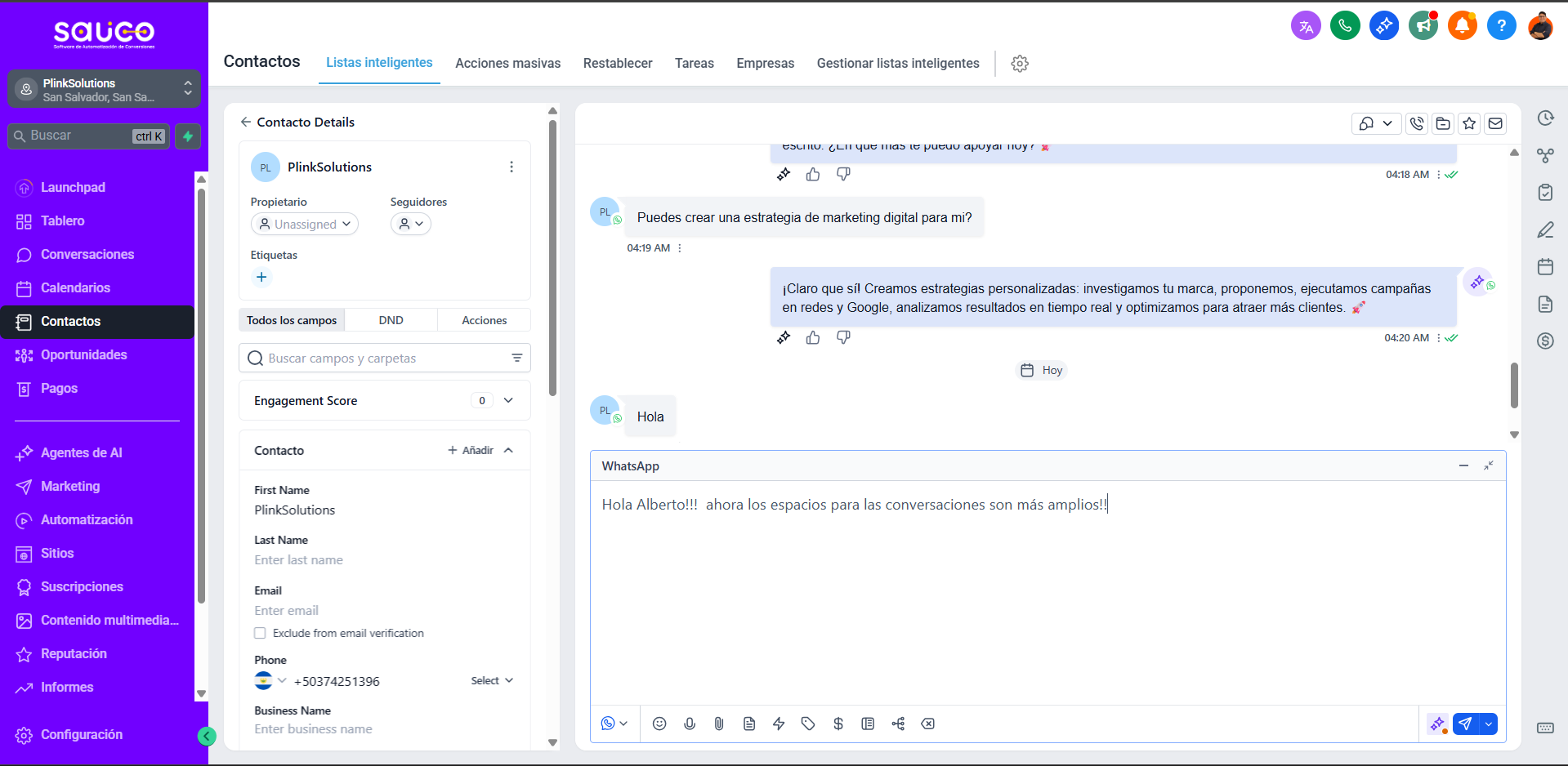
Task: Click the dollar sign payment icon in composer
Action: (838, 724)
